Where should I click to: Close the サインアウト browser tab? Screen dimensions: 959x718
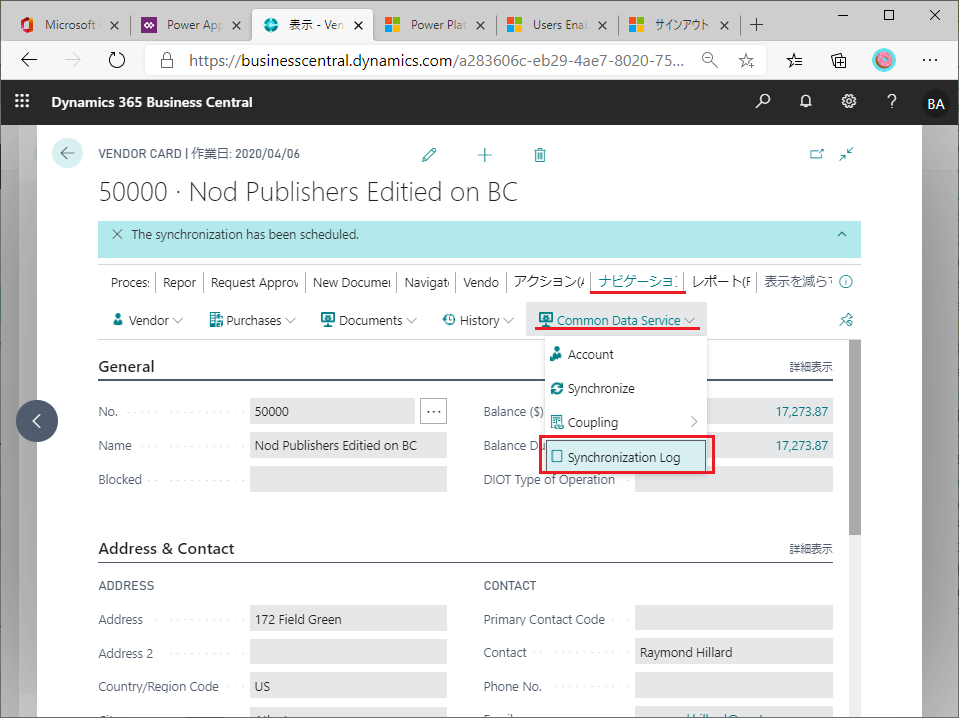click(x=724, y=25)
